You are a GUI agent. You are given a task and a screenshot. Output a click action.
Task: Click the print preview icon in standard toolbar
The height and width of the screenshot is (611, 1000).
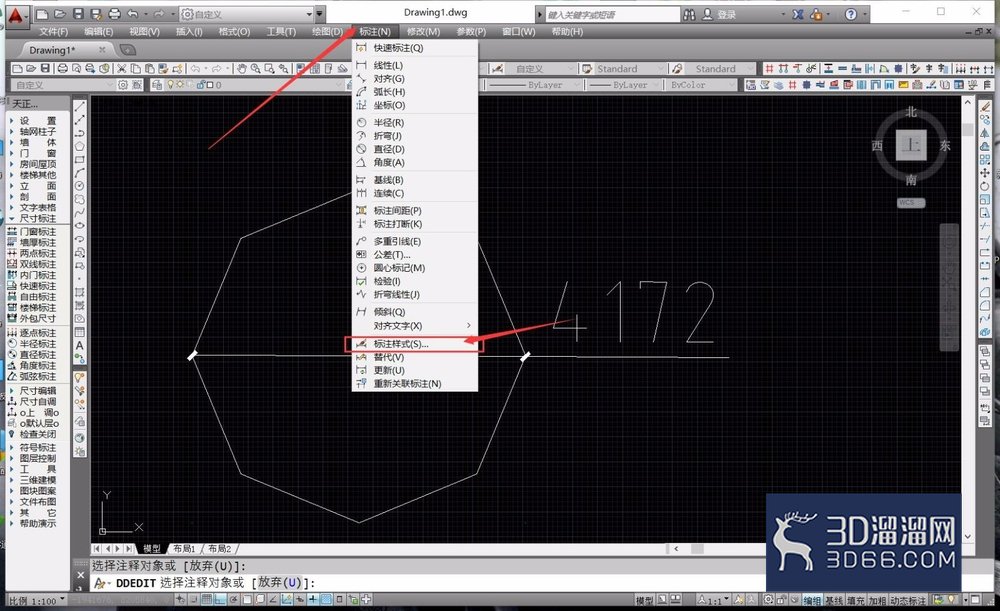coord(76,68)
